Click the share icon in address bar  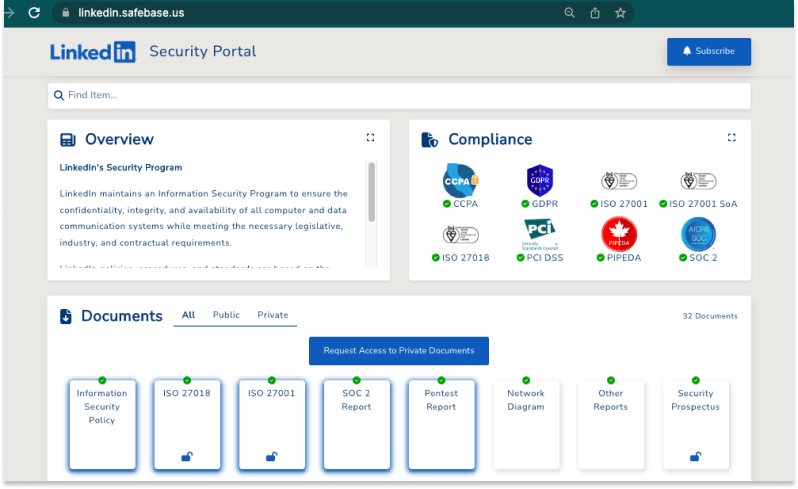(x=595, y=13)
